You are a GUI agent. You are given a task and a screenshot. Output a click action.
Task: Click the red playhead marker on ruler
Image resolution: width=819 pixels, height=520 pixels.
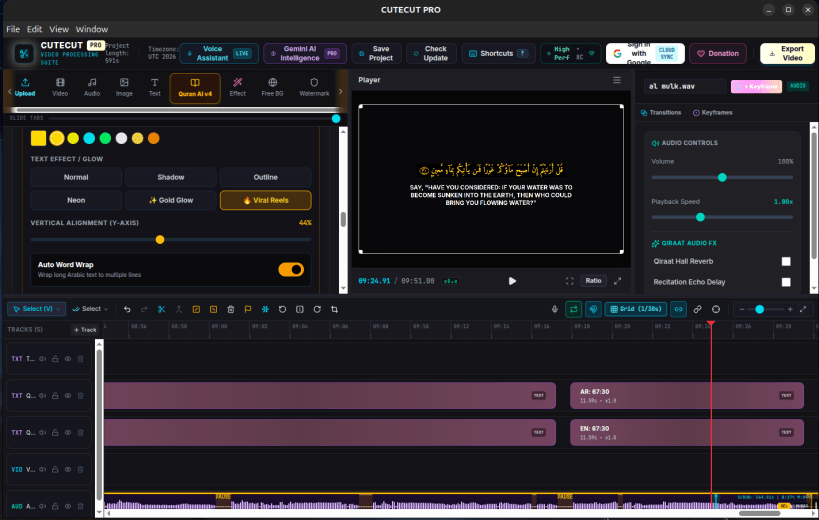711,324
